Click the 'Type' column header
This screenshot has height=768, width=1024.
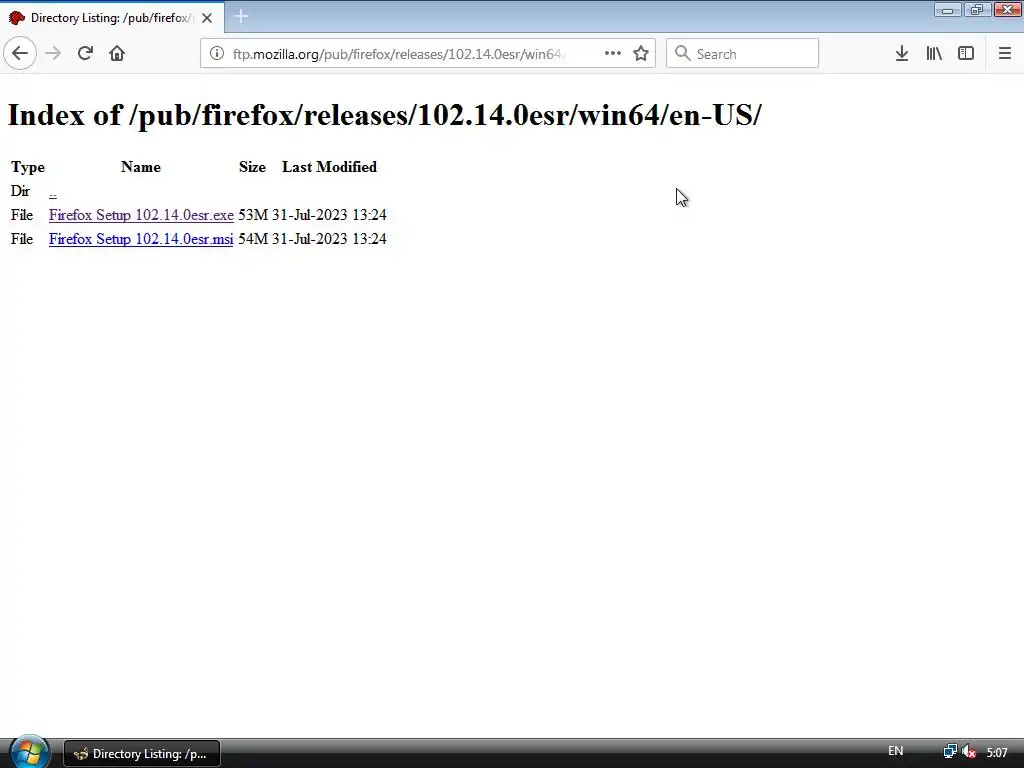(x=27, y=167)
